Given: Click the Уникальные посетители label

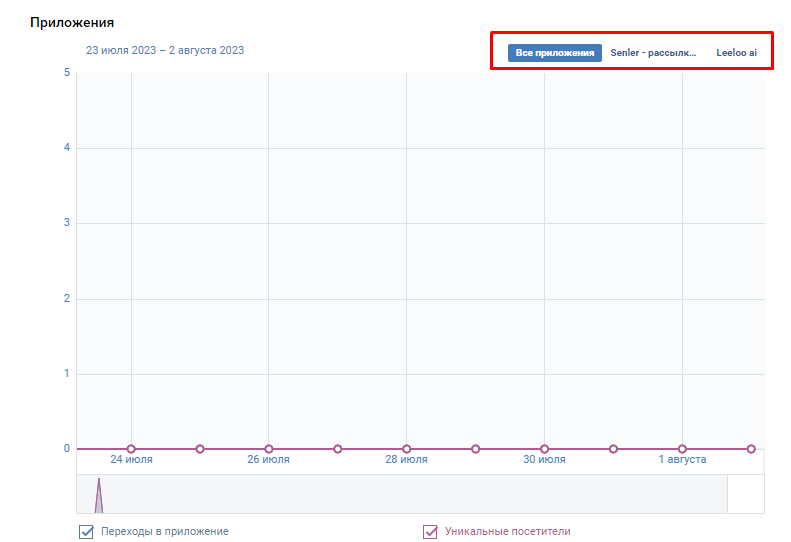Looking at the screenshot, I should tap(507, 531).
